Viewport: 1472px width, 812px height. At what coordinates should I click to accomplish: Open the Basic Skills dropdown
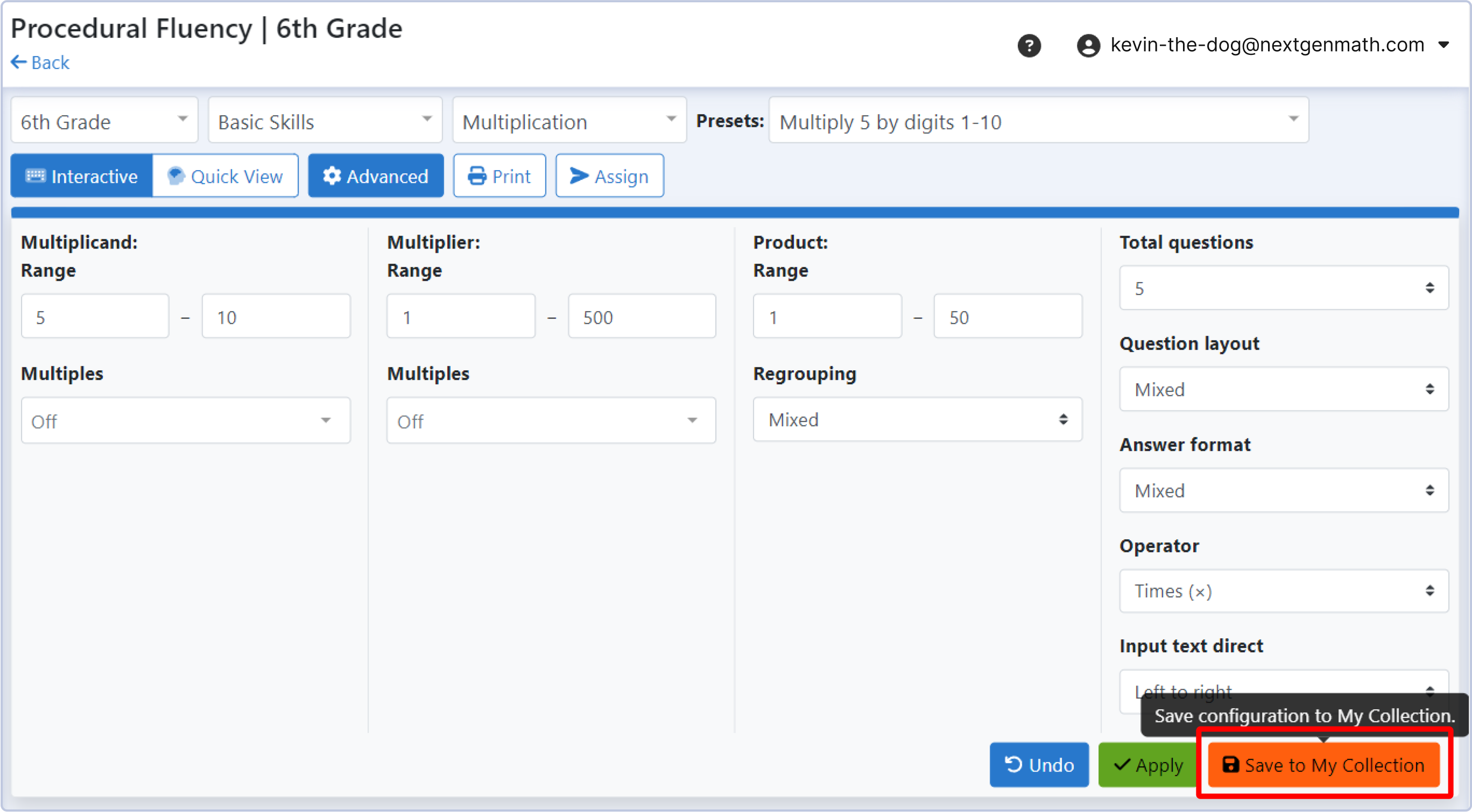(325, 121)
